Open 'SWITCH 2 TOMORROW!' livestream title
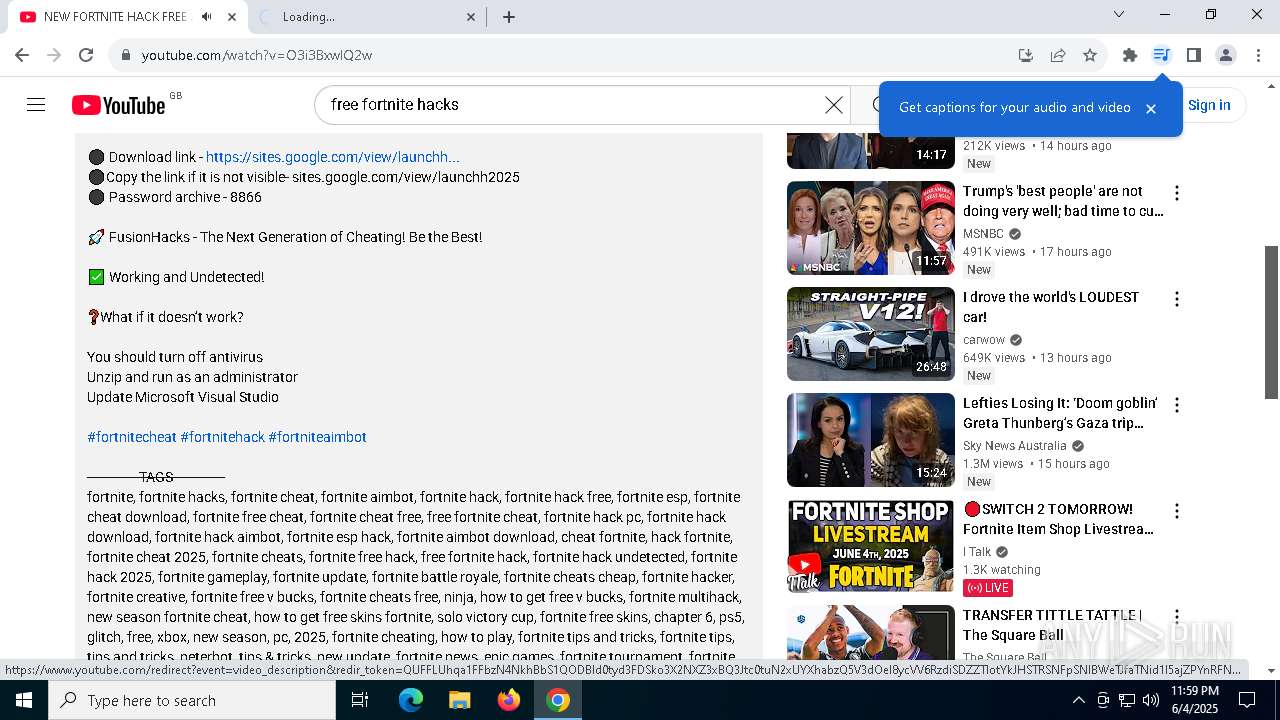The height and width of the screenshot is (720, 1280). point(1058,519)
